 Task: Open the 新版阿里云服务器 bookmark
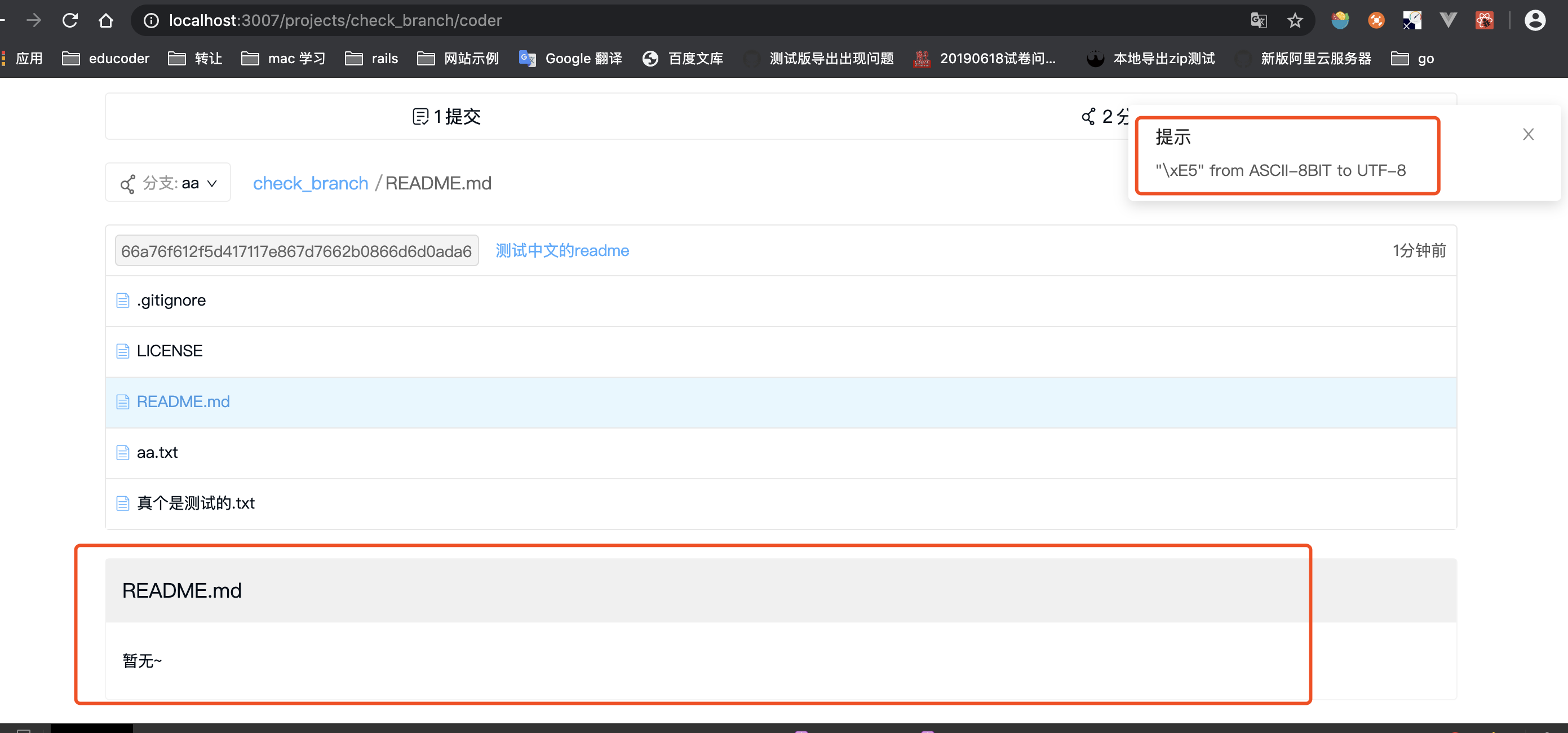coord(1303,59)
